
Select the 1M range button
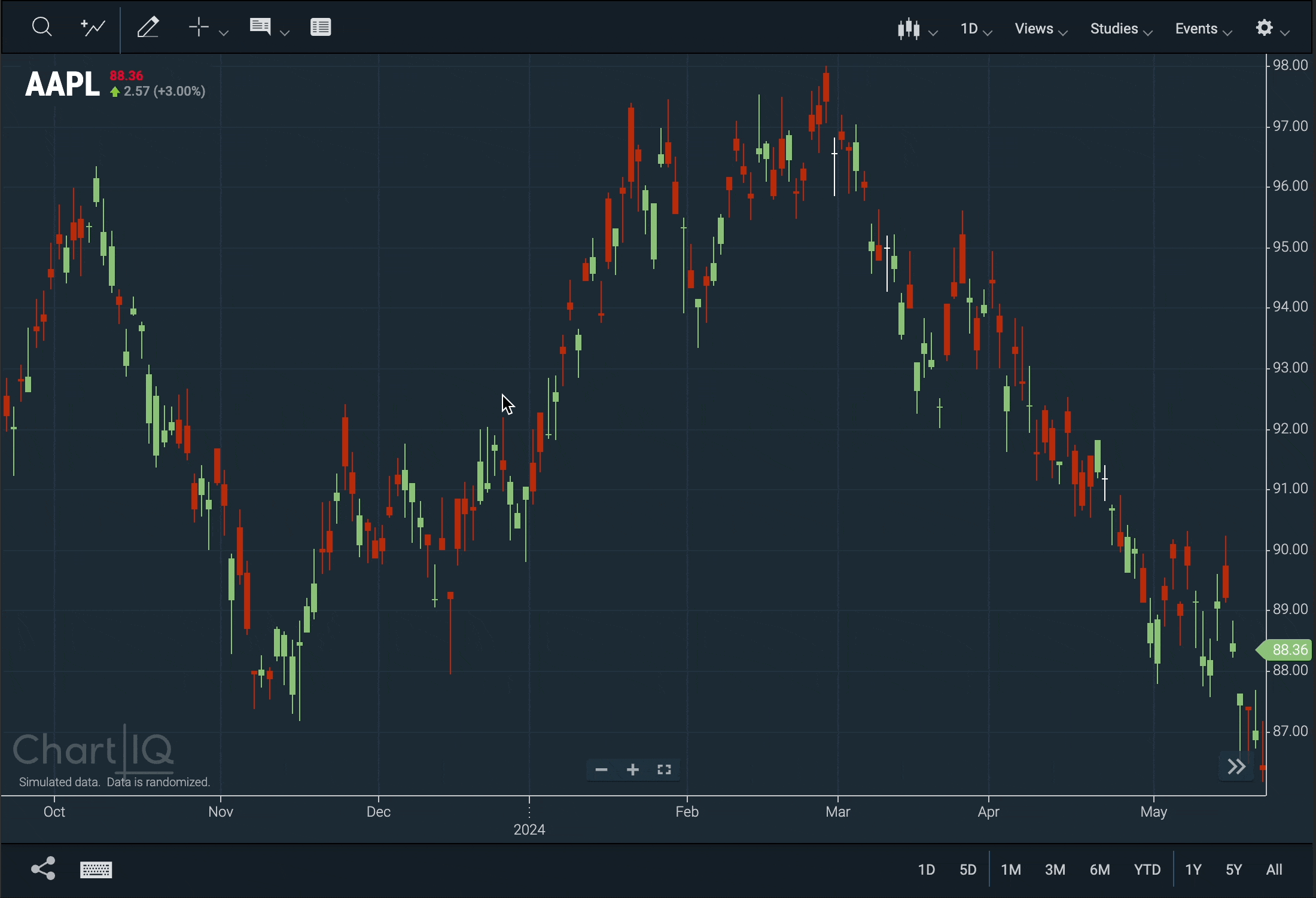[1012, 870]
